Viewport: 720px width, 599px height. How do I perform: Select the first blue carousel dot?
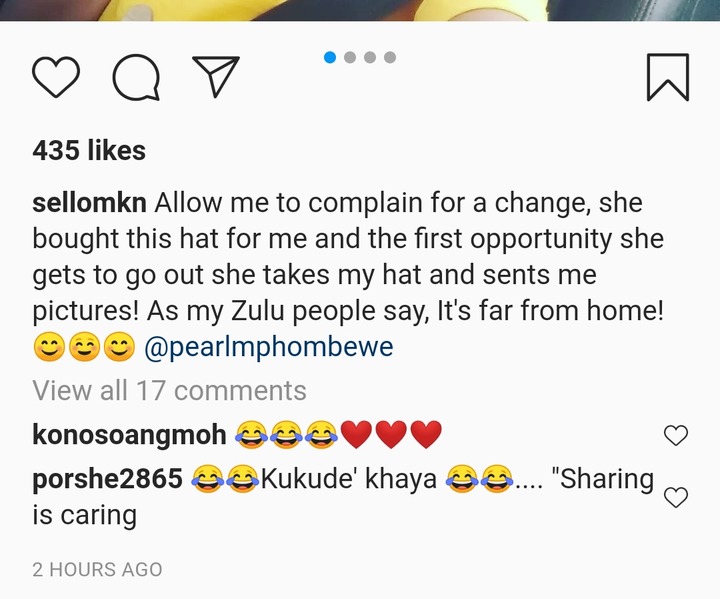[x=330, y=57]
